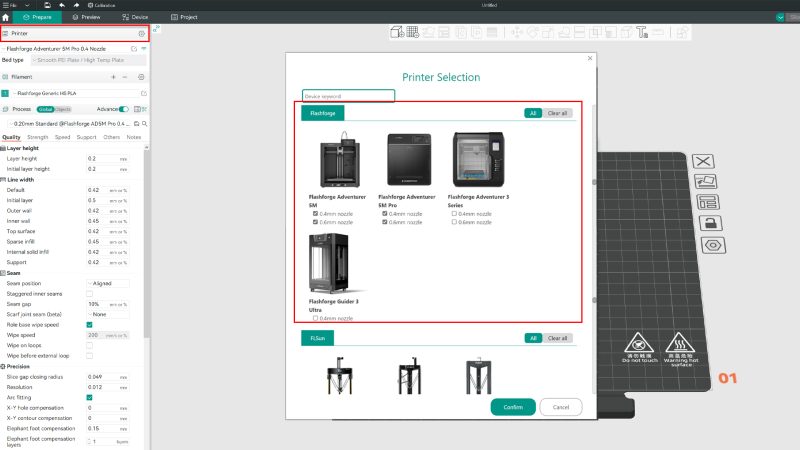Toggle the Advance switch
Image resolution: width=800 pixels, height=450 pixels.
click(123, 109)
